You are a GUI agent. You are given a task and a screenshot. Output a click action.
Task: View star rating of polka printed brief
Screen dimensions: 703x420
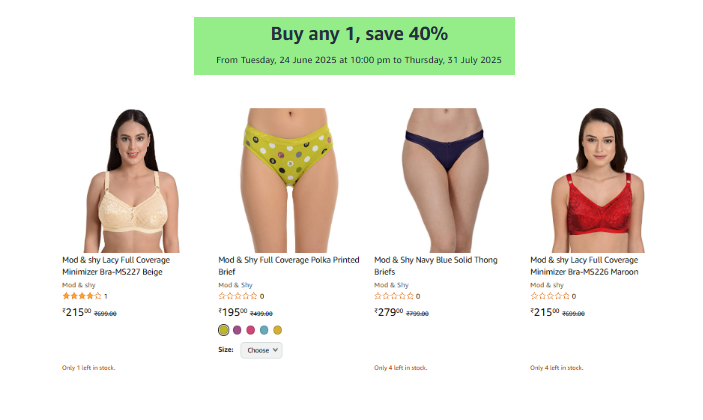(x=238, y=296)
